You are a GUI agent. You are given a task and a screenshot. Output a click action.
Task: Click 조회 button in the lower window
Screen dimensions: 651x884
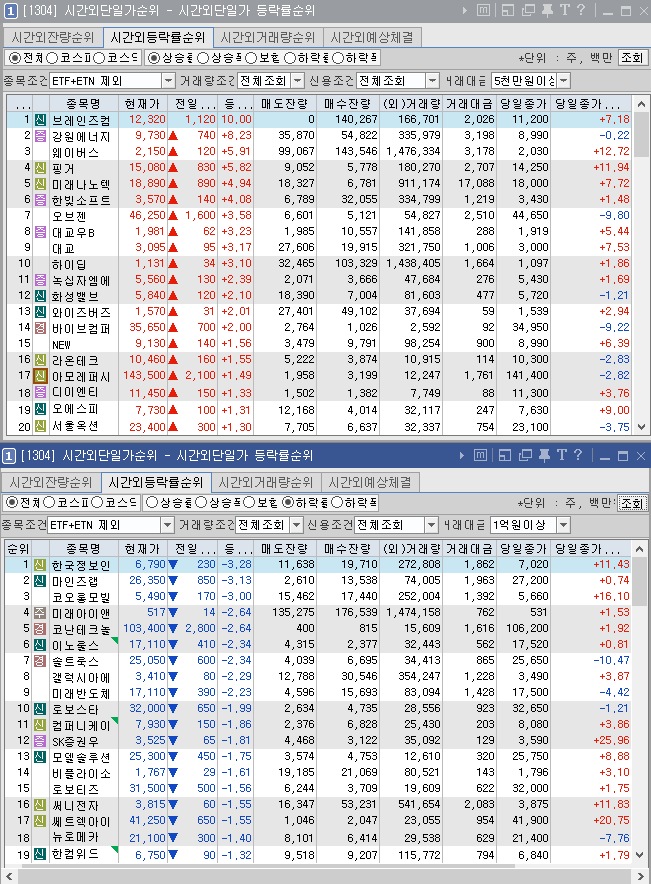(632, 503)
